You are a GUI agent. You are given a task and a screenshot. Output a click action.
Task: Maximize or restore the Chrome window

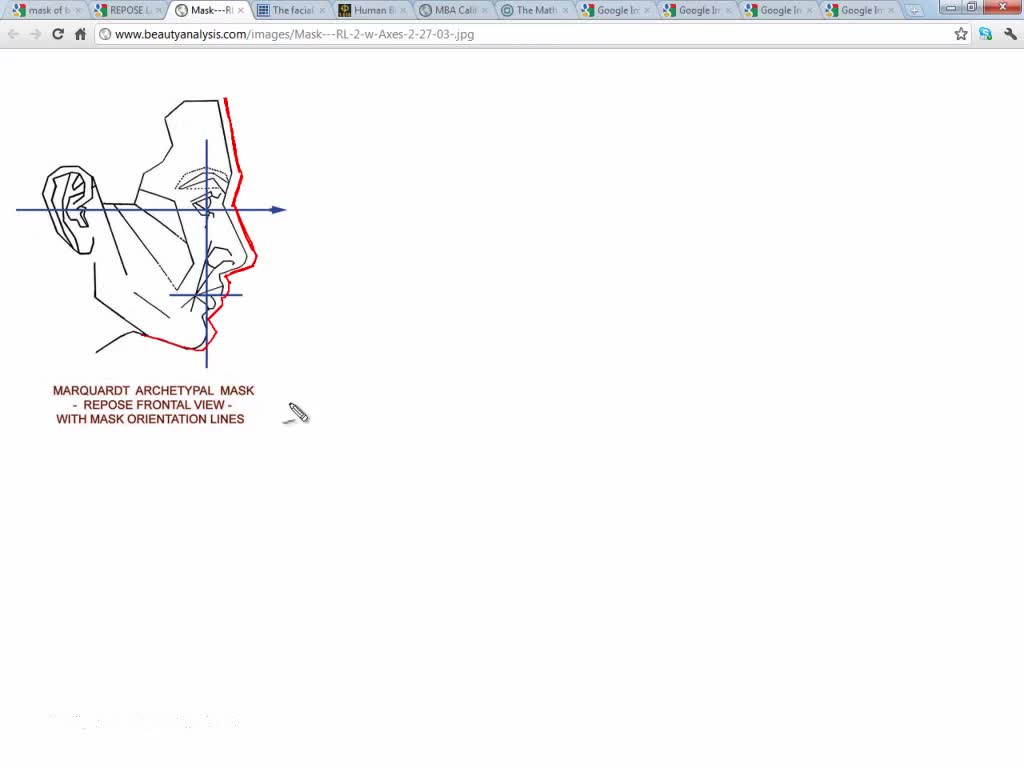972,7
